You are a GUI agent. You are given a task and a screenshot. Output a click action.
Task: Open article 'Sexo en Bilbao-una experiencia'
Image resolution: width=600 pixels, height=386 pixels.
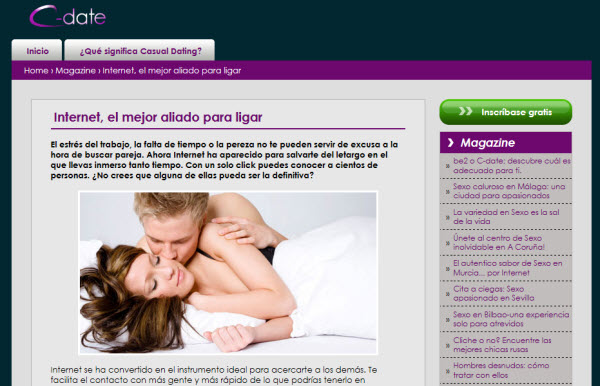511,319
